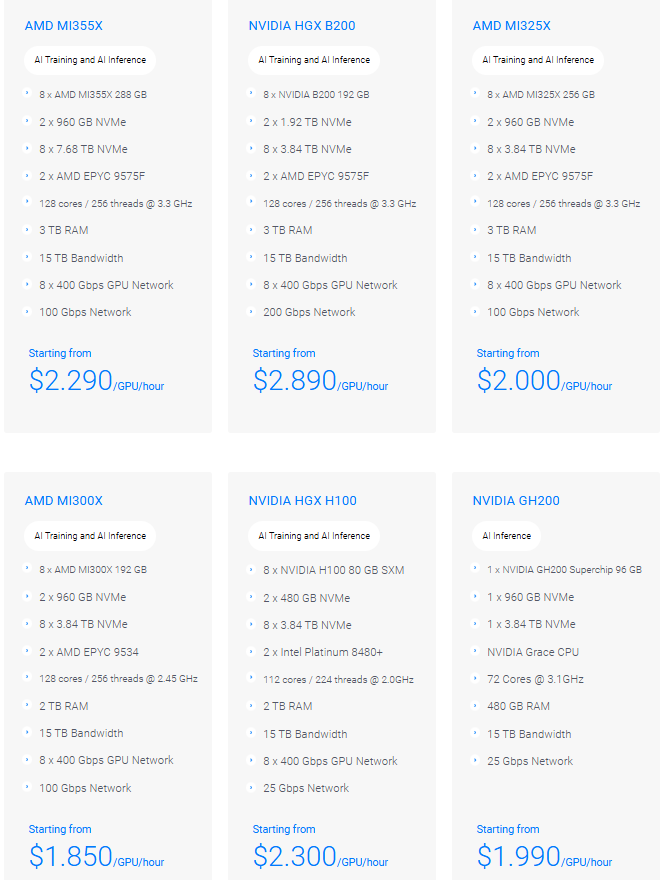Select the $1.990 price on NVIDIA GH200
This screenshot has width=664, height=880.
(x=518, y=857)
